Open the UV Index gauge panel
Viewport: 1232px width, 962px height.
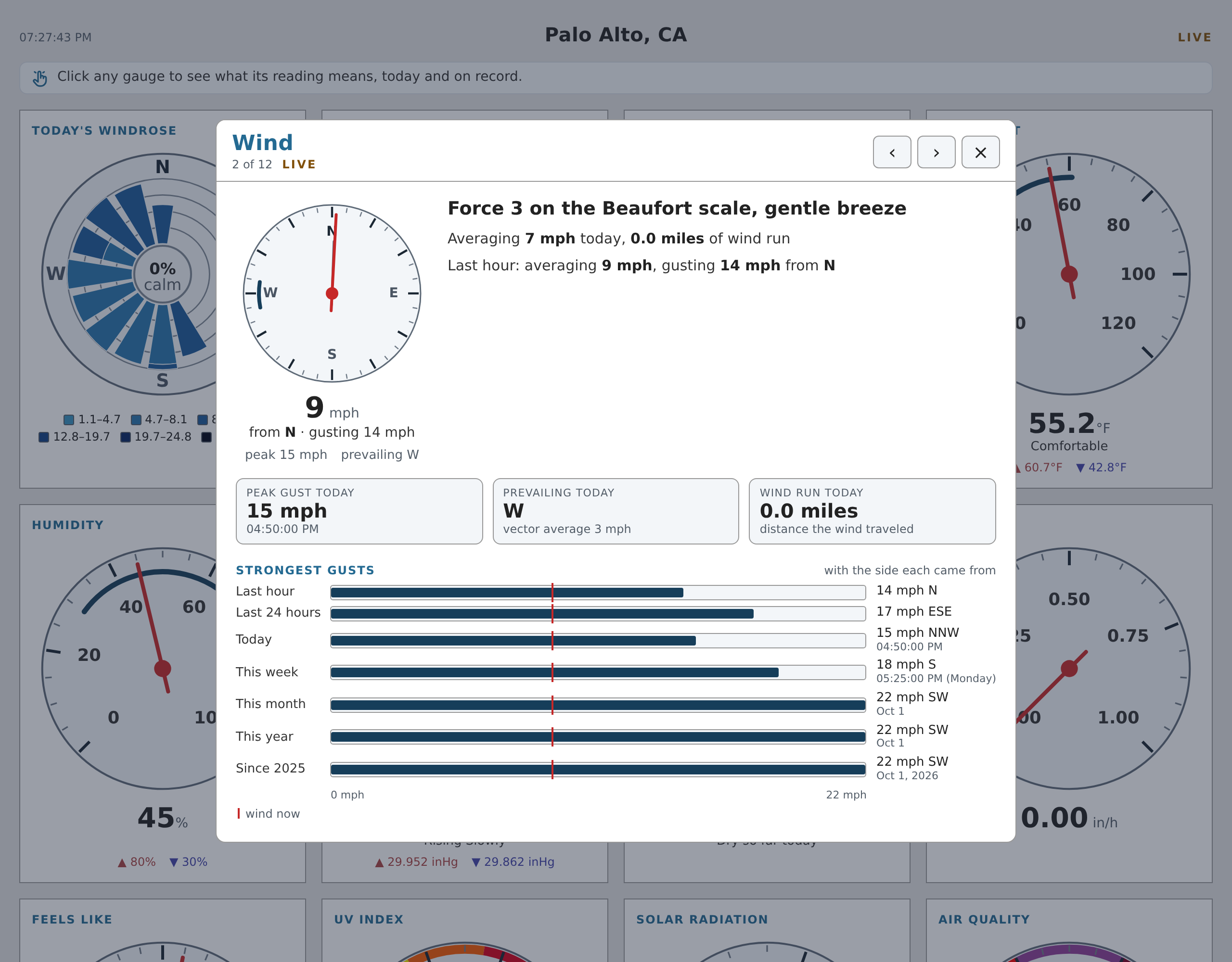tap(465, 930)
